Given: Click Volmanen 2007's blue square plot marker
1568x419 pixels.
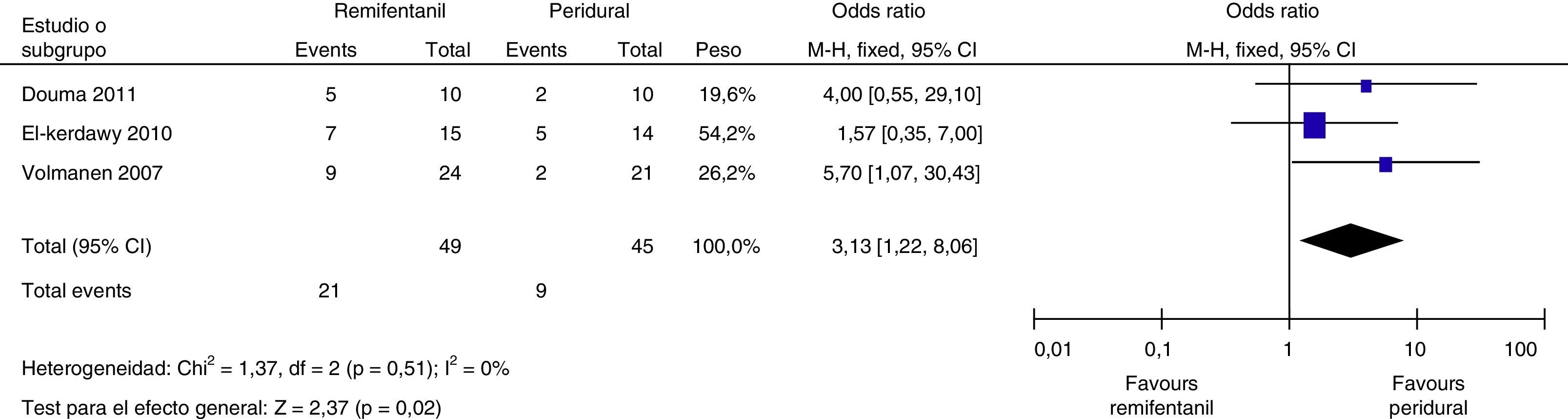Looking at the screenshot, I should 1386,165.
